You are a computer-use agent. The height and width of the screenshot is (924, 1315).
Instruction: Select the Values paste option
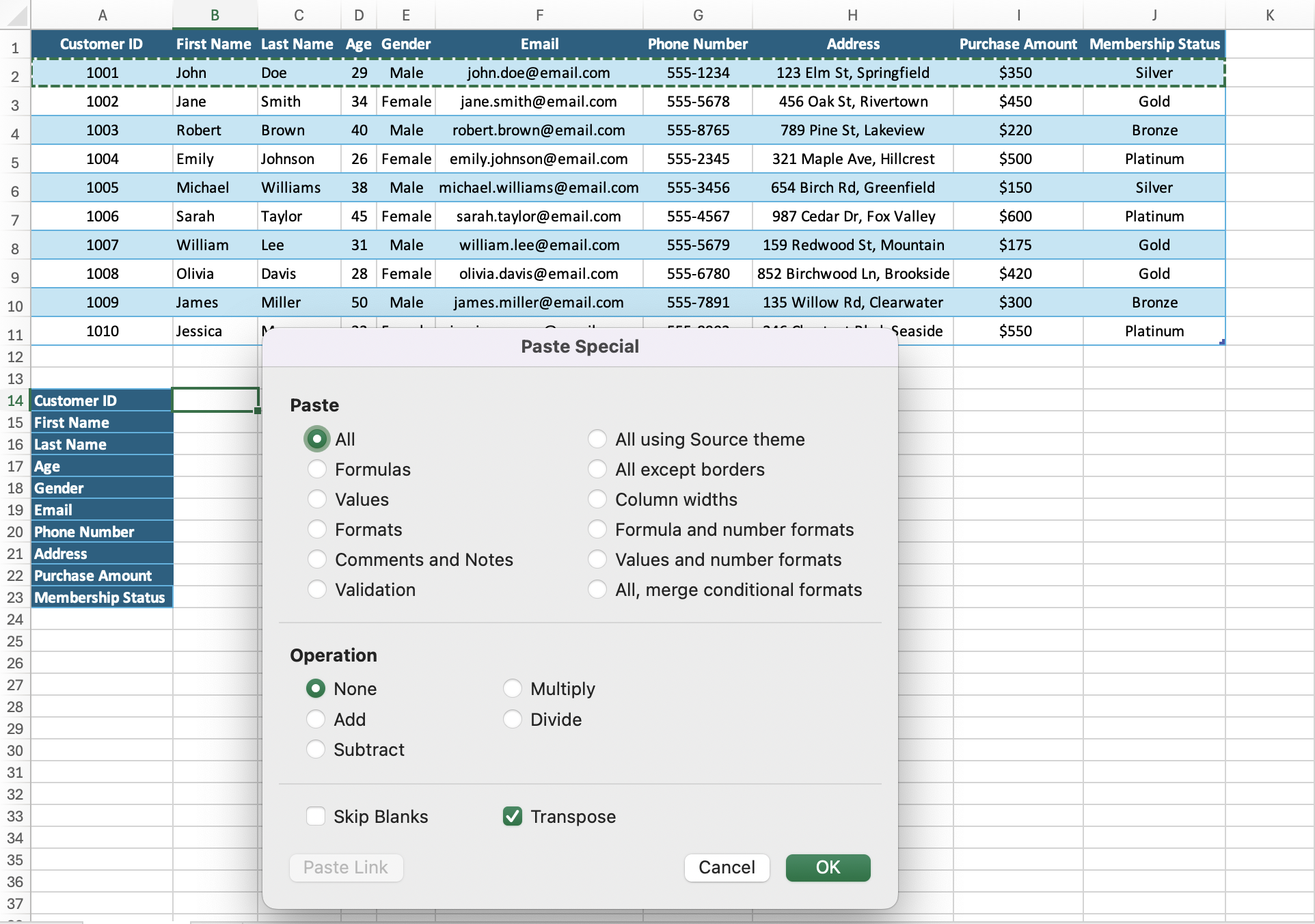point(316,500)
